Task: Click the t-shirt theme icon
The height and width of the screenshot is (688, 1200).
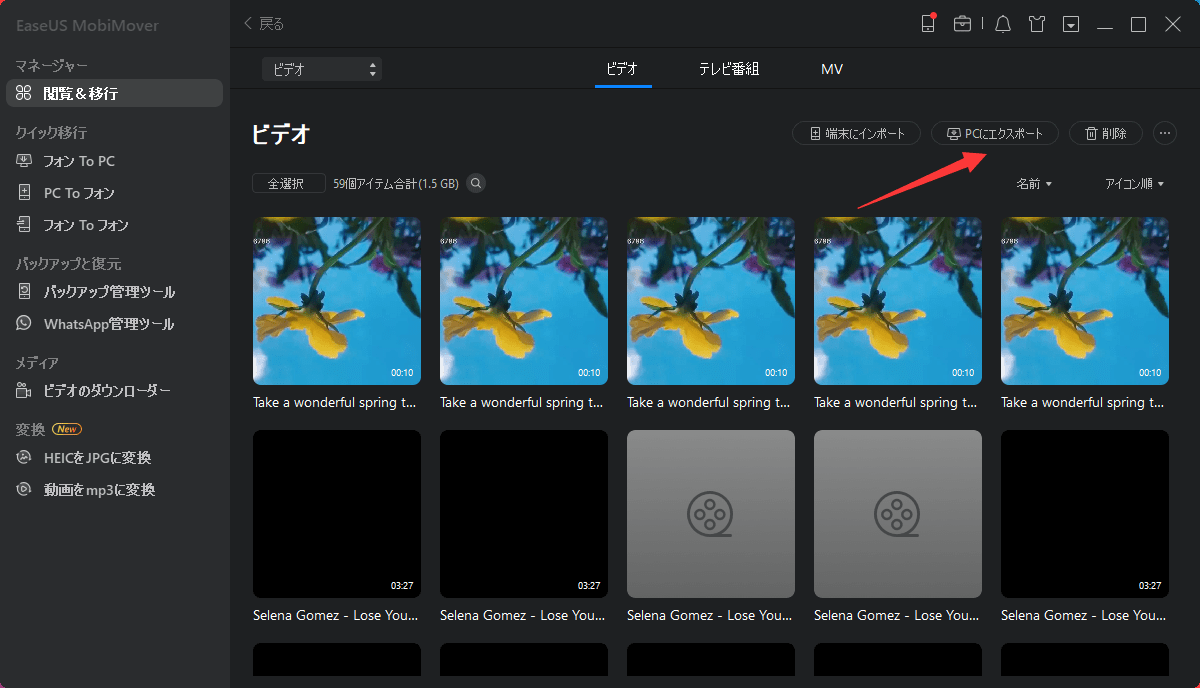Action: tap(1036, 23)
